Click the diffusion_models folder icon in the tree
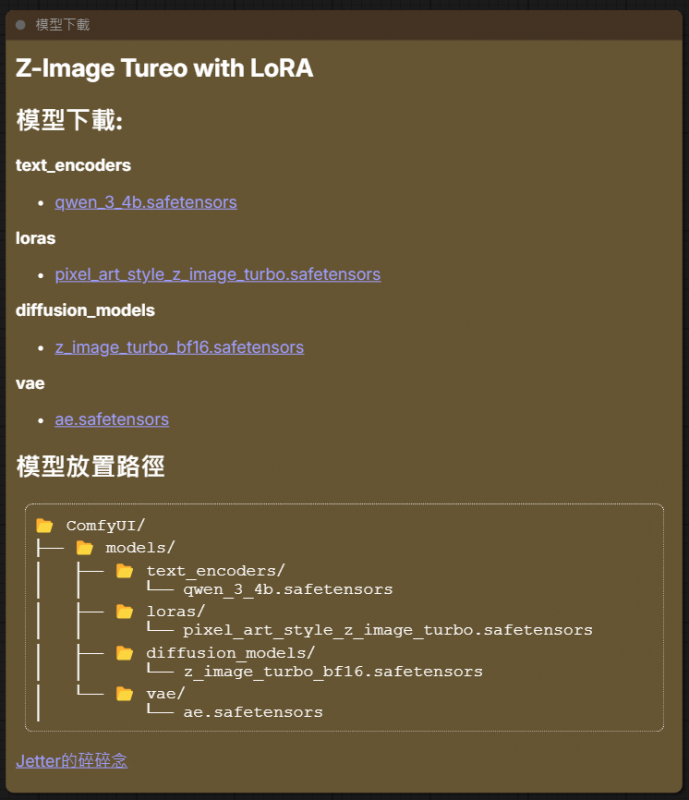Viewport: 689px width, 800px height. click(x=124, y=653)
